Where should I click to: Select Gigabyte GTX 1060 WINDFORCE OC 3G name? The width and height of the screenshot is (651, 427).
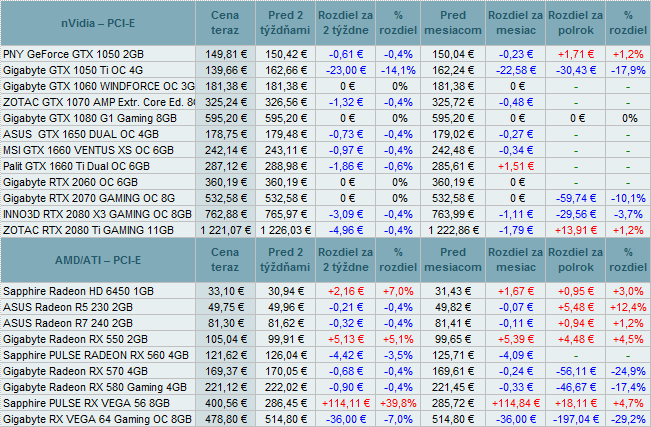click(99, 86)
